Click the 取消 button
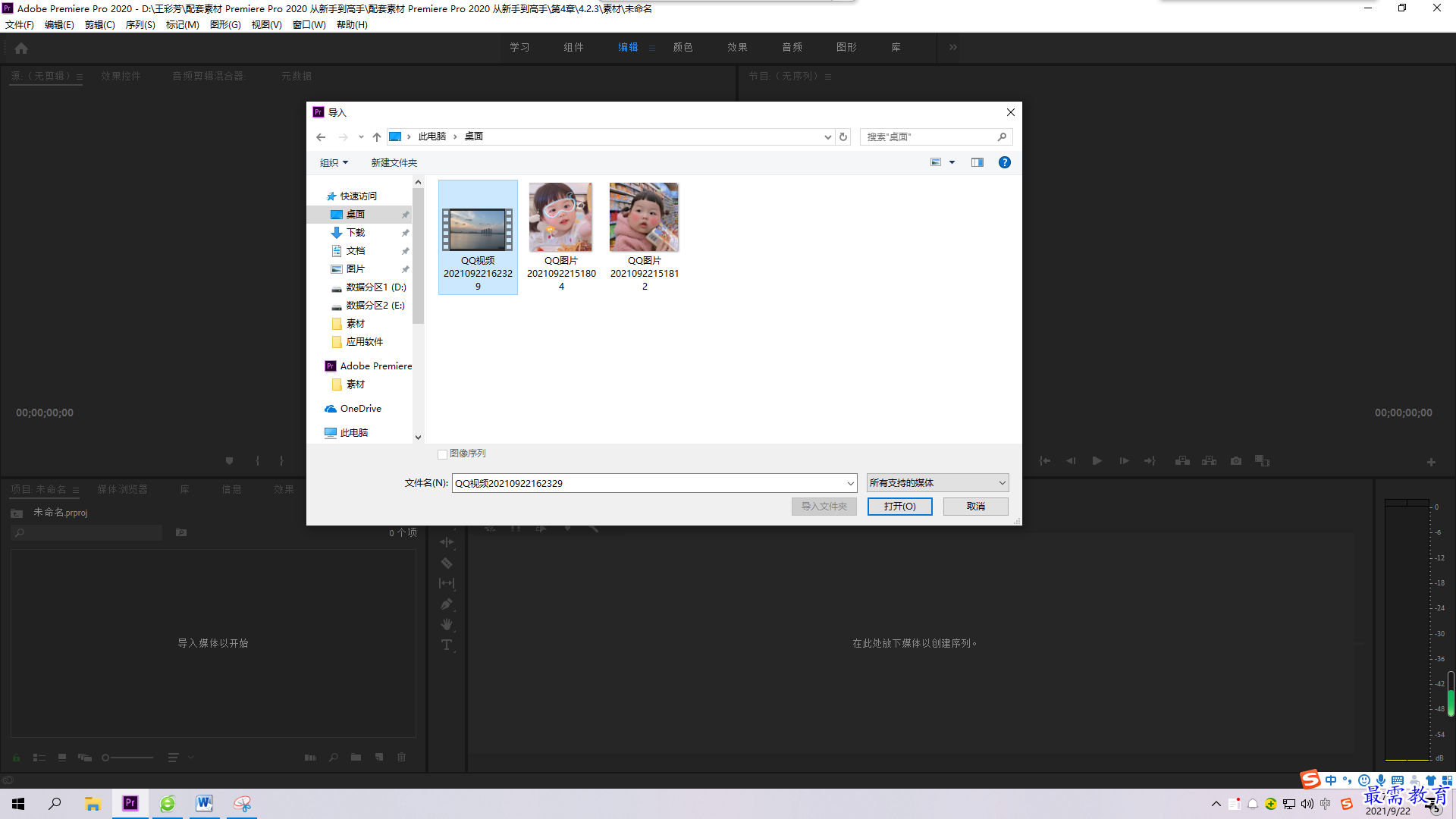The image size is (1456, 819). click(x=976, y=507)
